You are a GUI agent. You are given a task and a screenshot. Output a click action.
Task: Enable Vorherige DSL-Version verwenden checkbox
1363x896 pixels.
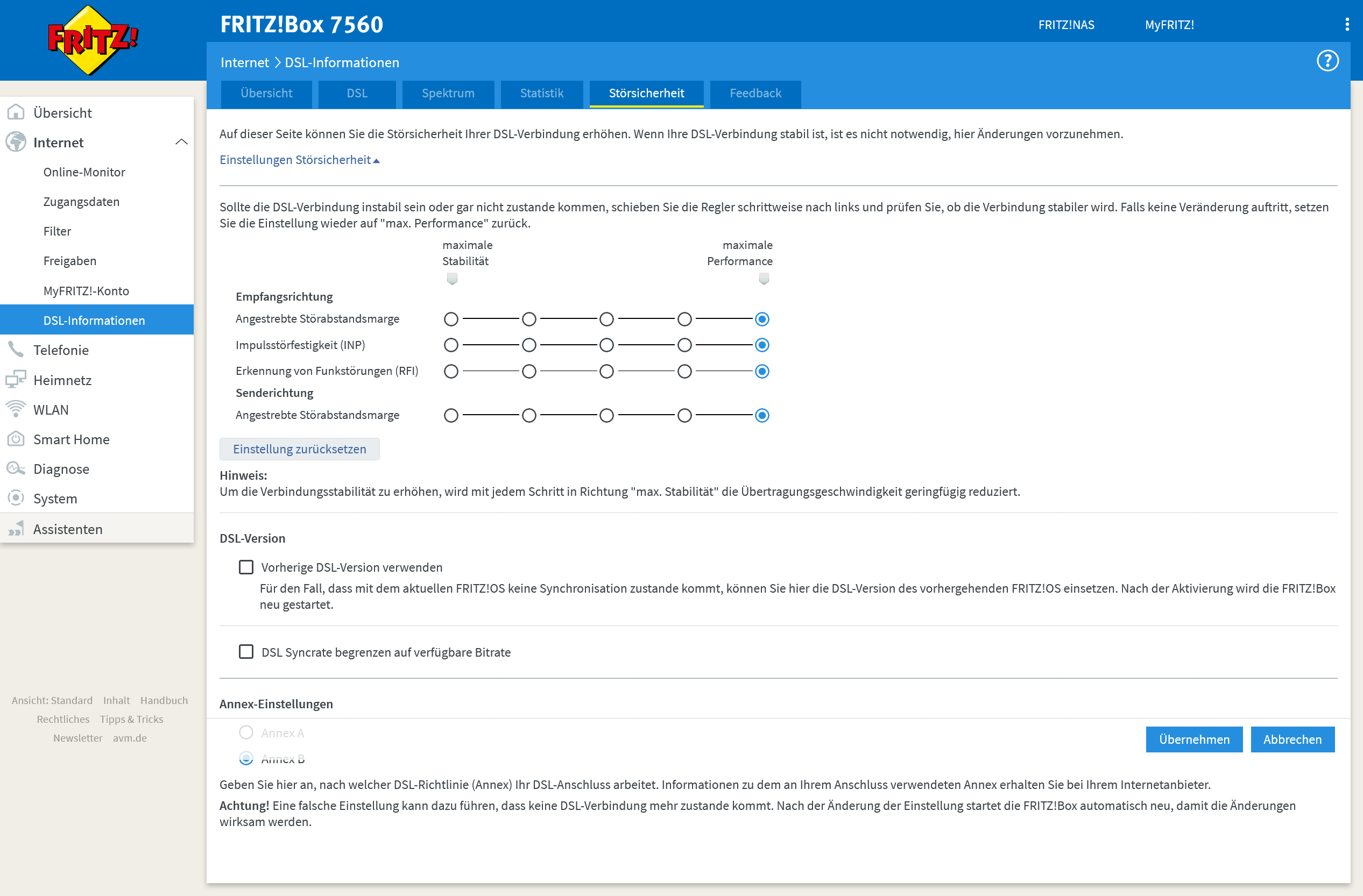246,567
